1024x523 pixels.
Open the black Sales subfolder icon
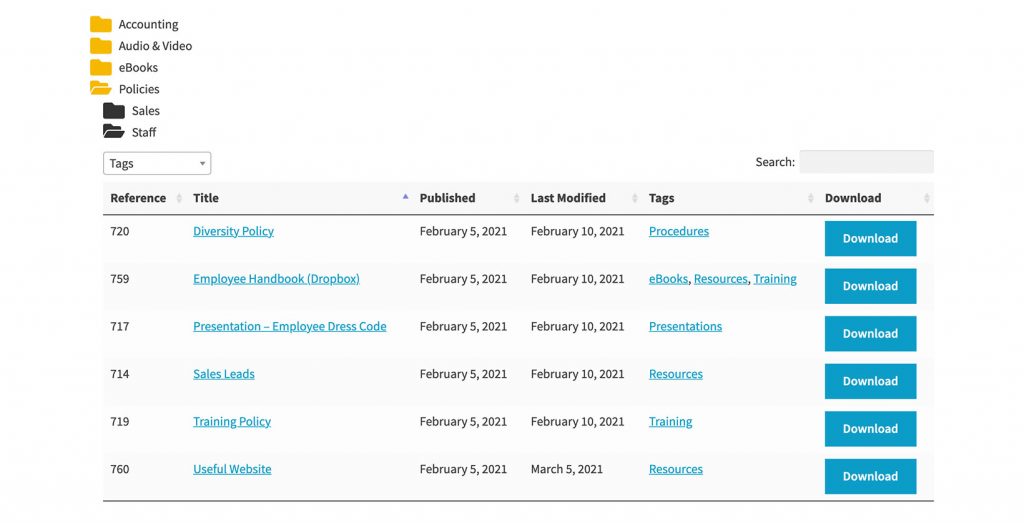[x=114, y=111]
